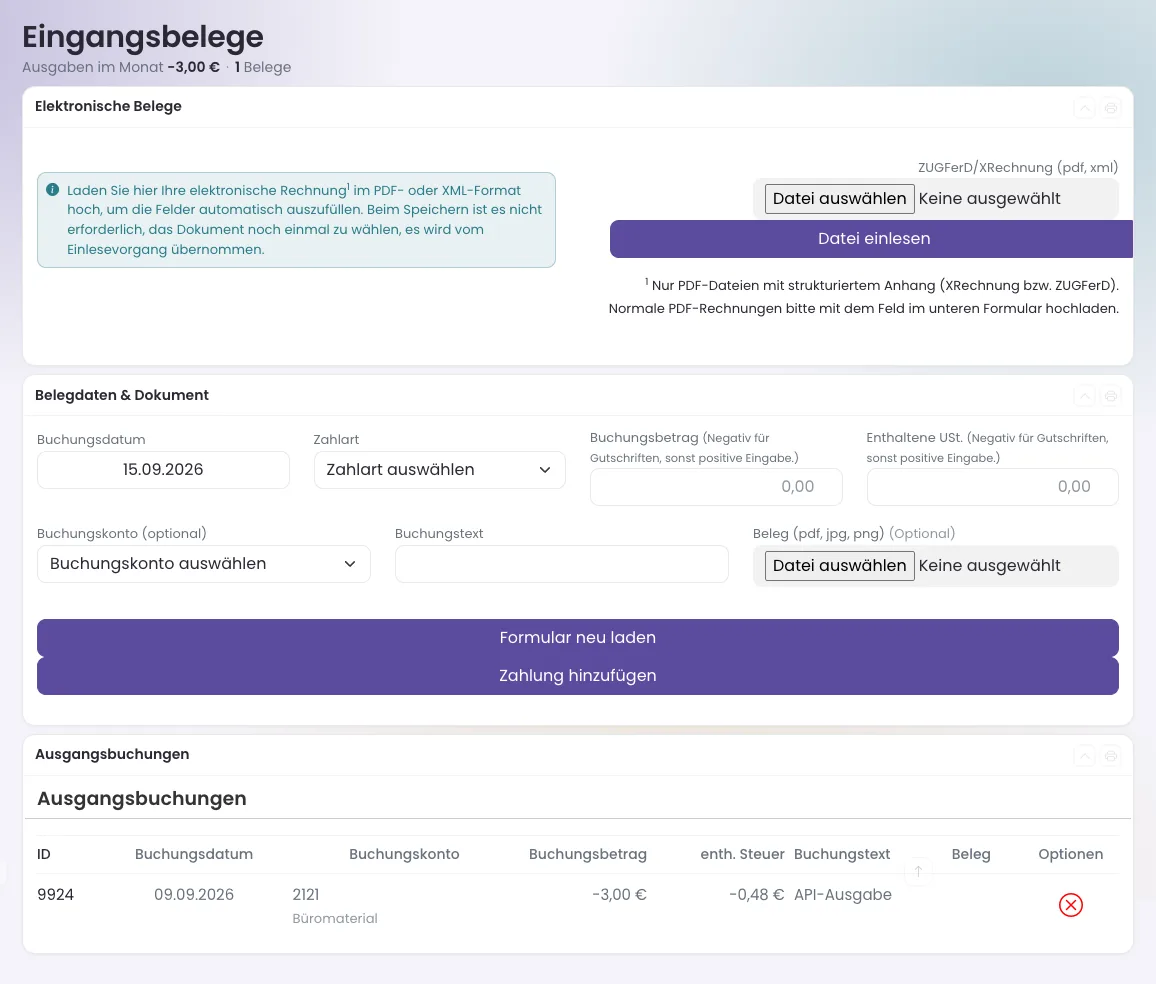Print the Ausgangsbuchungen panel
Screen dimensions: 1156x984
[1110, 756]
